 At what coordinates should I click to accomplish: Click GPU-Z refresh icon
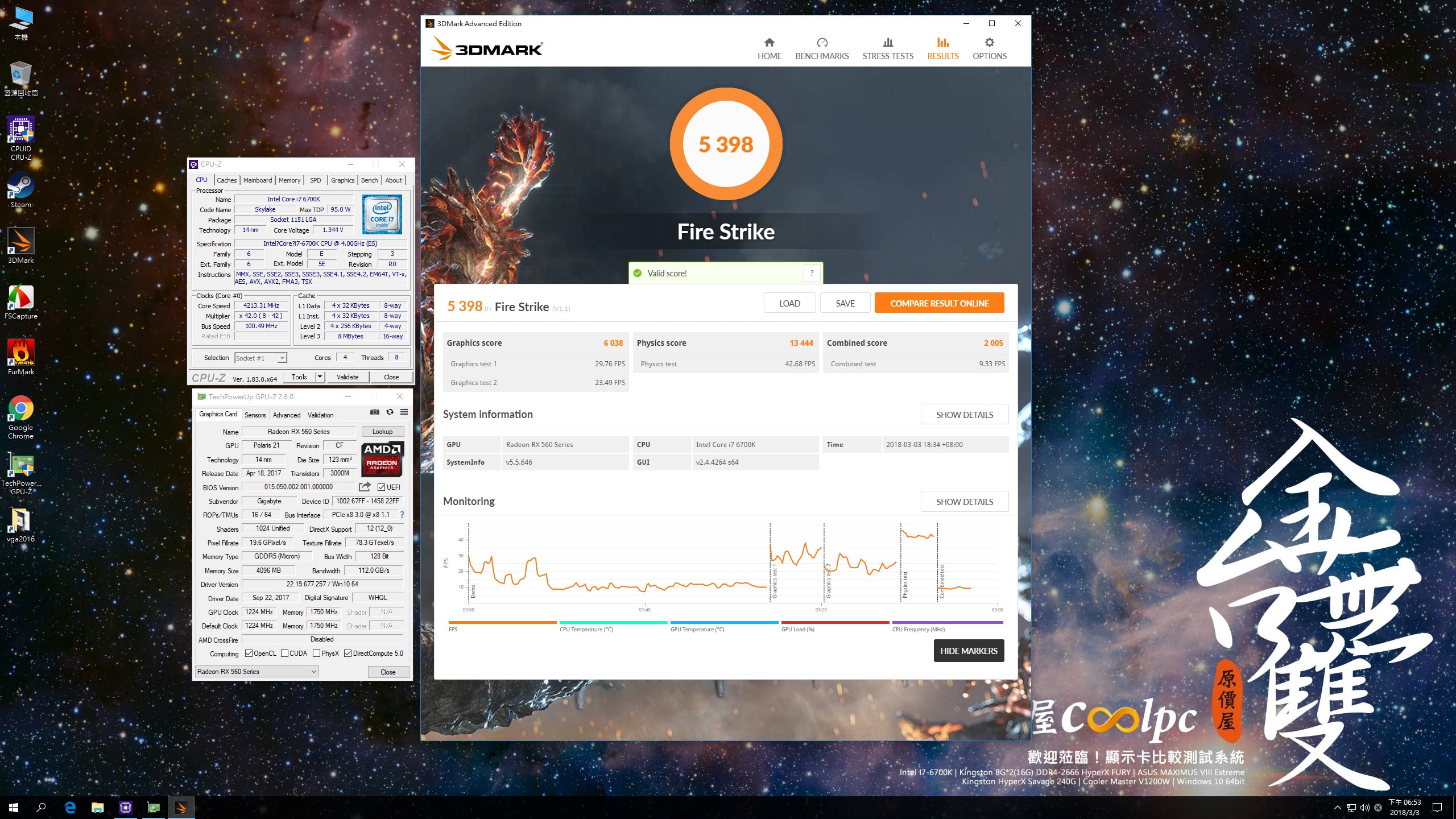click(x=390, y=412)
